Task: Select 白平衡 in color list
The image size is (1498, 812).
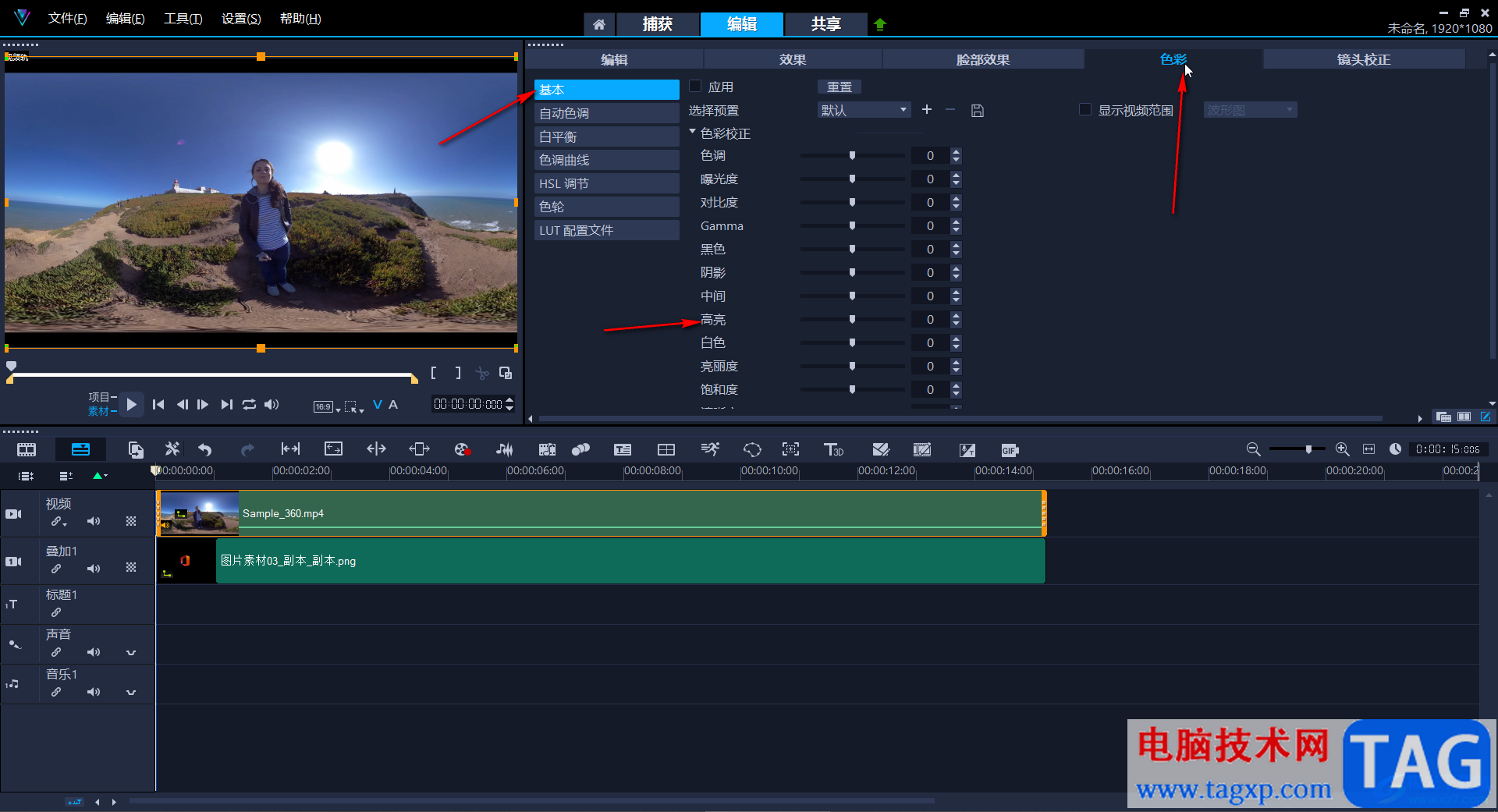Action: (606, 137)
